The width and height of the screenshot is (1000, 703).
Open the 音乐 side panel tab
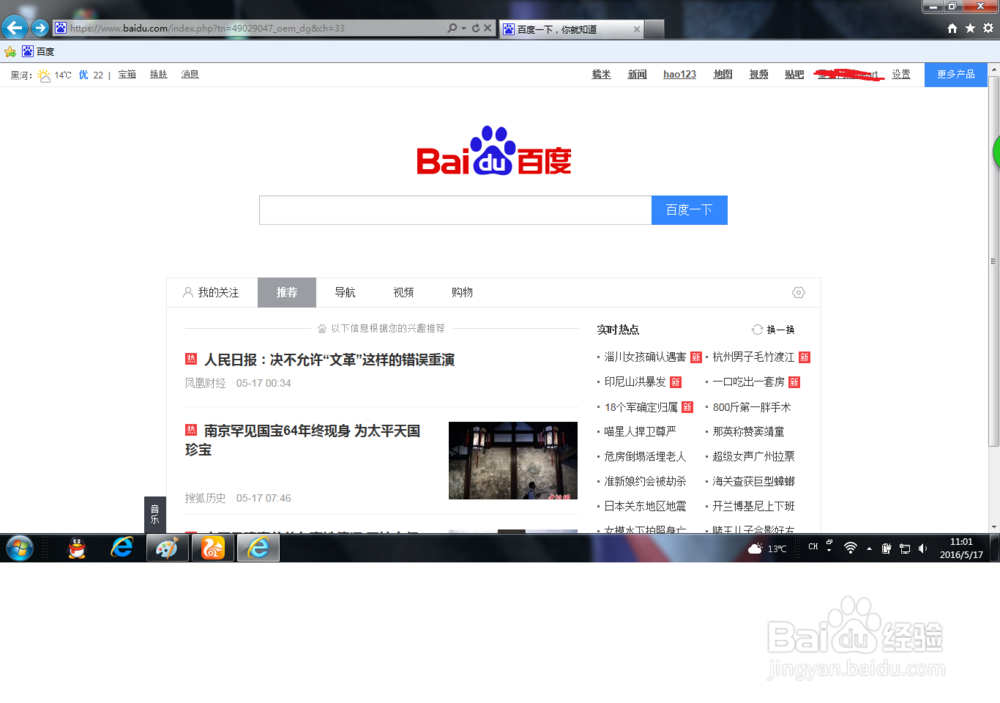click(155, 514)
